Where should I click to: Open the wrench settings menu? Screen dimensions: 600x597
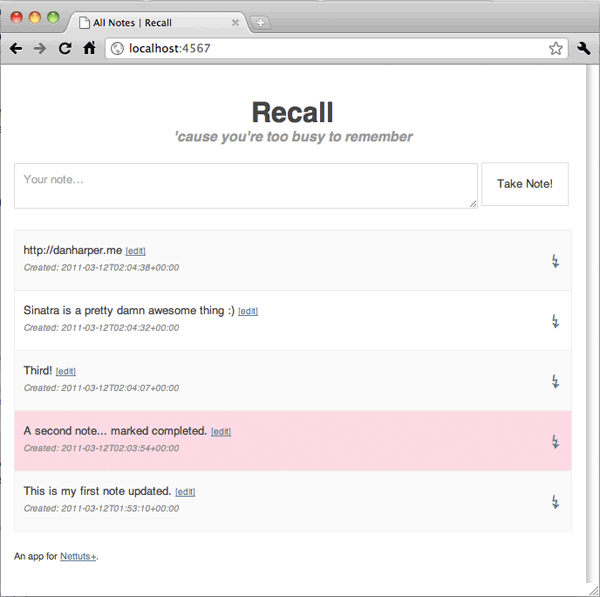584,48
